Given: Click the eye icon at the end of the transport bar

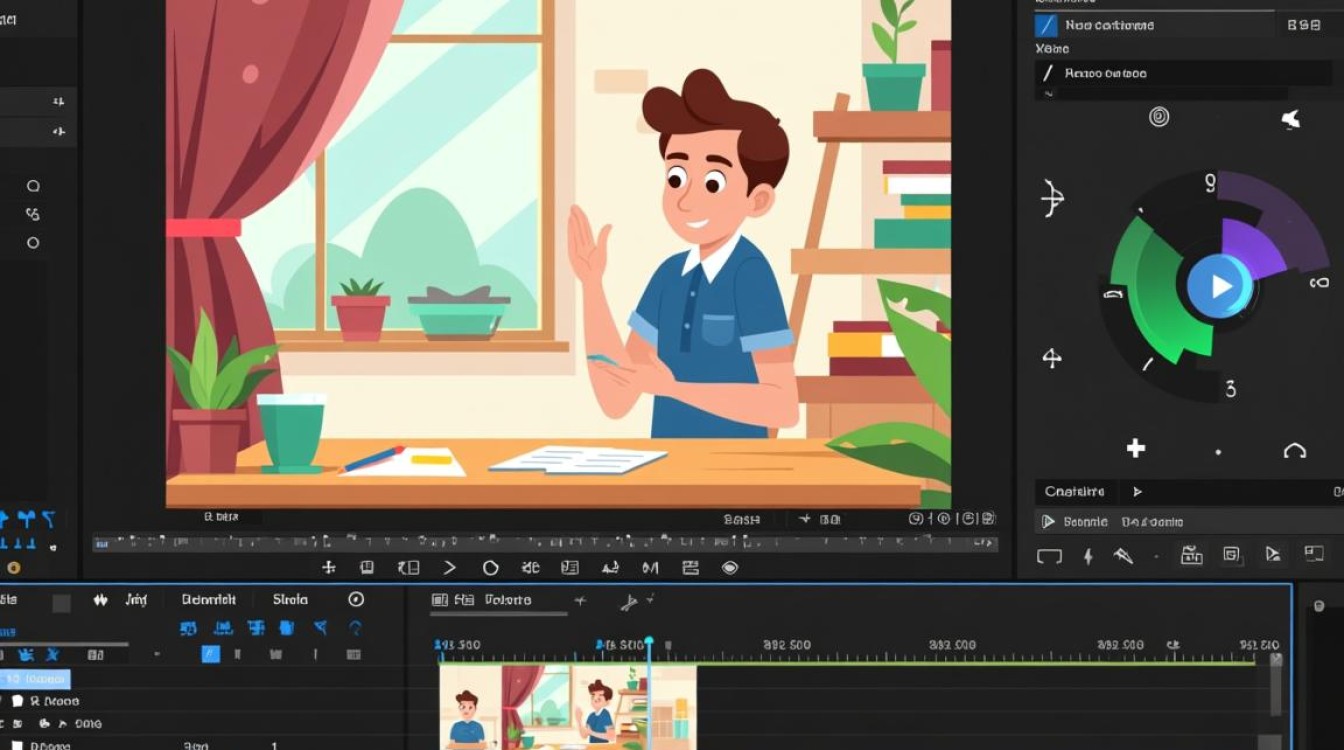Looking at the screenshot, I should [x=730, y=567].
